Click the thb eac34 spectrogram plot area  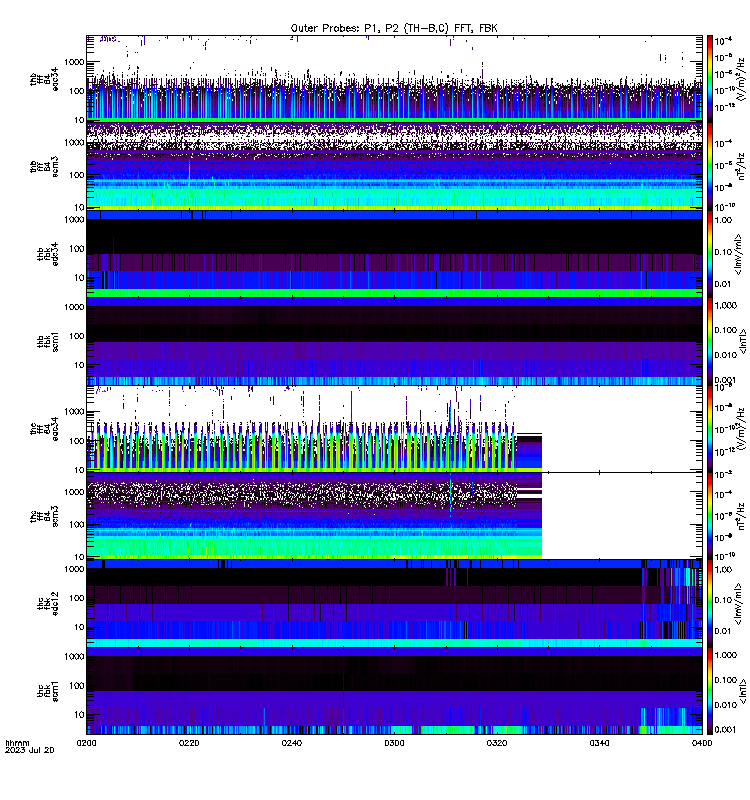coord(394,79)
